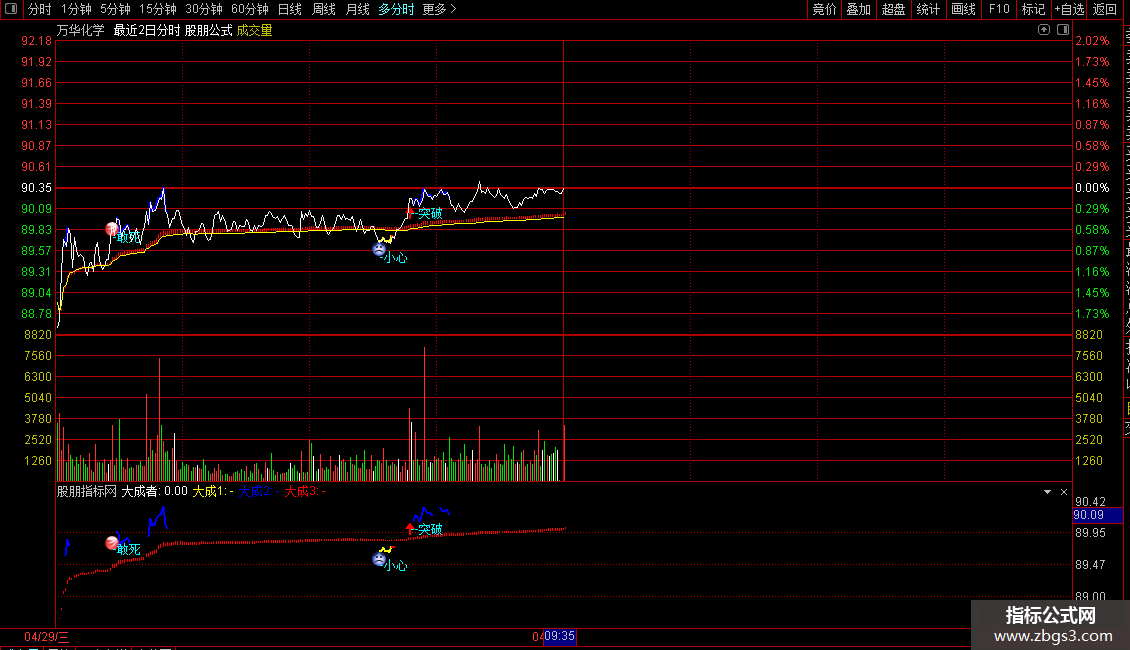Open the 60分钟 chart tab

click(249, 9)
